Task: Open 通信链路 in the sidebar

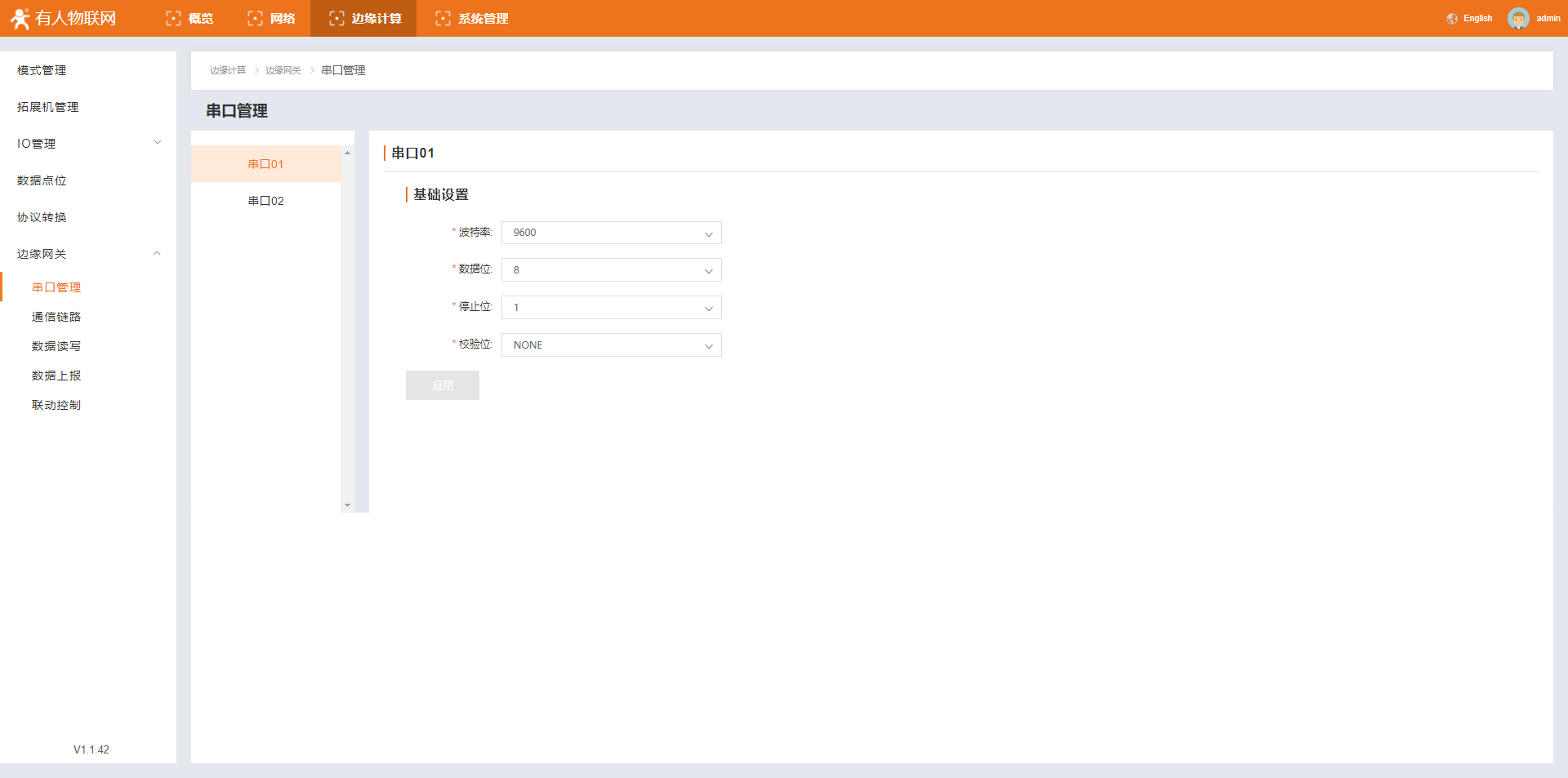Action: click(56, 317)
